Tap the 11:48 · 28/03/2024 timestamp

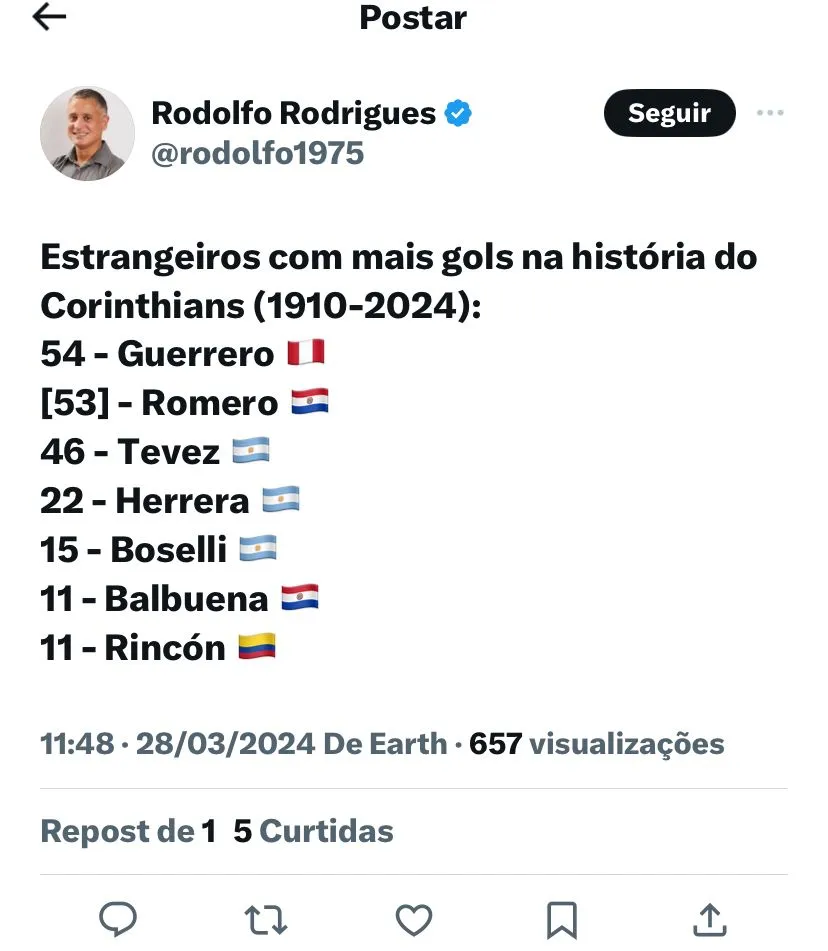(x=175, y=744)
